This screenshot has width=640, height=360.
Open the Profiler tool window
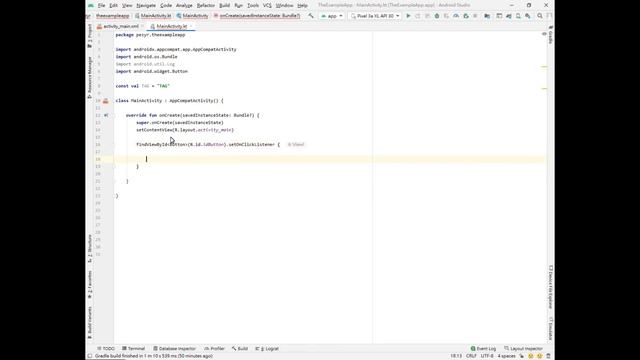click(214, 349)
